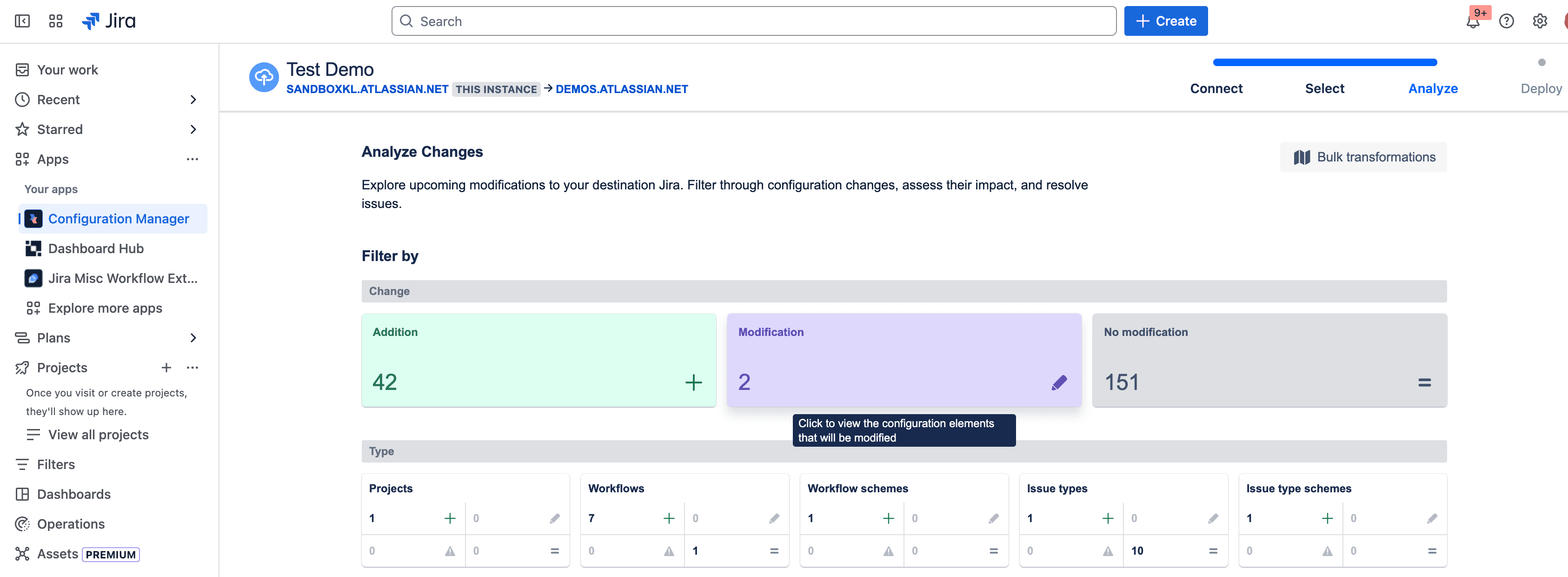
Task: Click the Jira Misc Workflow Extensions icon
Action: (33, 278)
